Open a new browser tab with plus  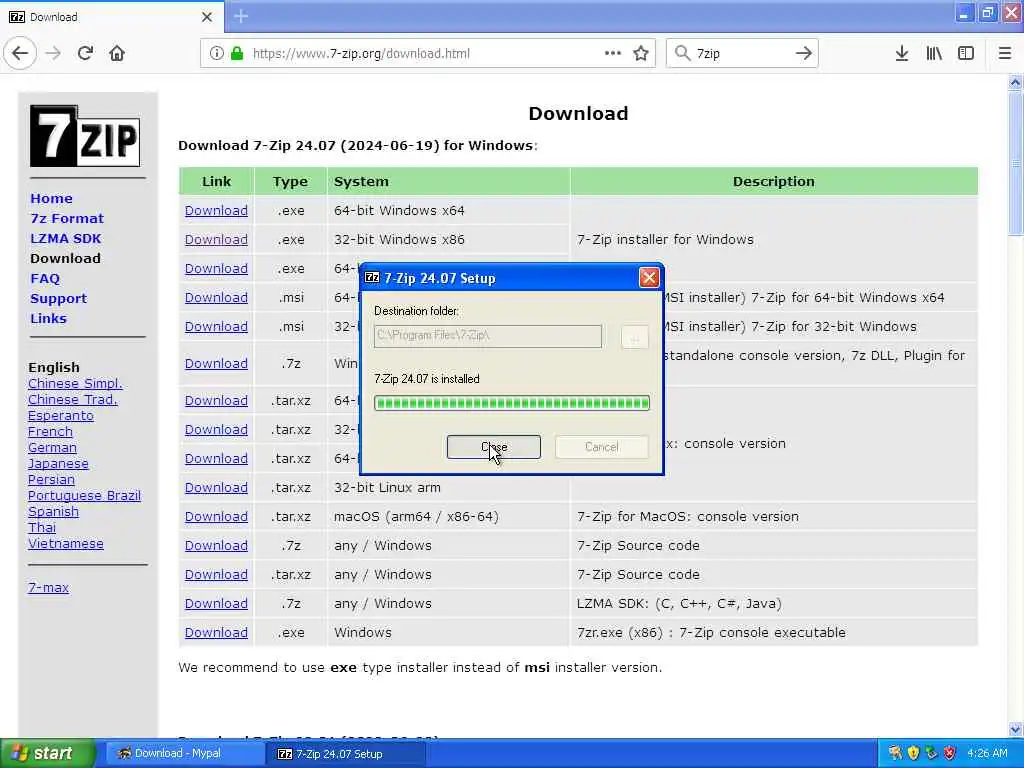click(x=241, y=16)
